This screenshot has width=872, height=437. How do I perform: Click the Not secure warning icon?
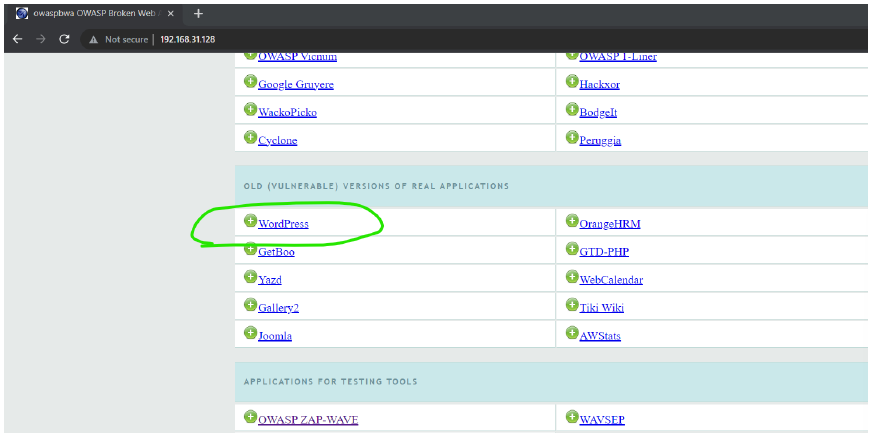point(93,39)
